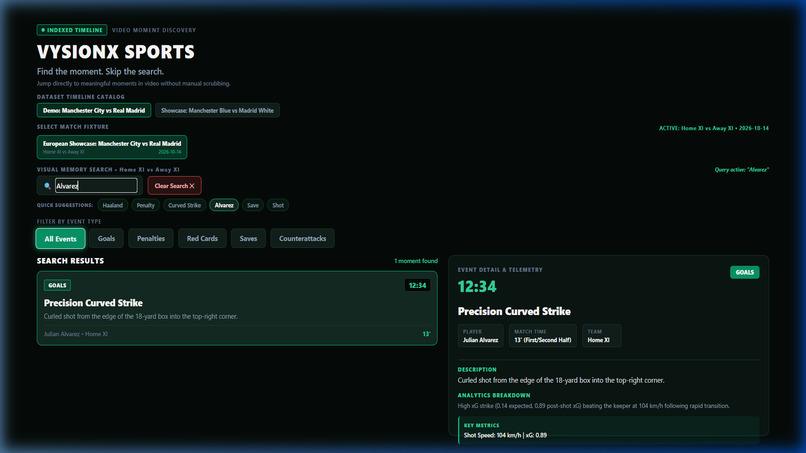Click the Player Julian Alvarez info box
This screenshot has width=806, height=453.
pyautogui.click(x=481, y=336)
